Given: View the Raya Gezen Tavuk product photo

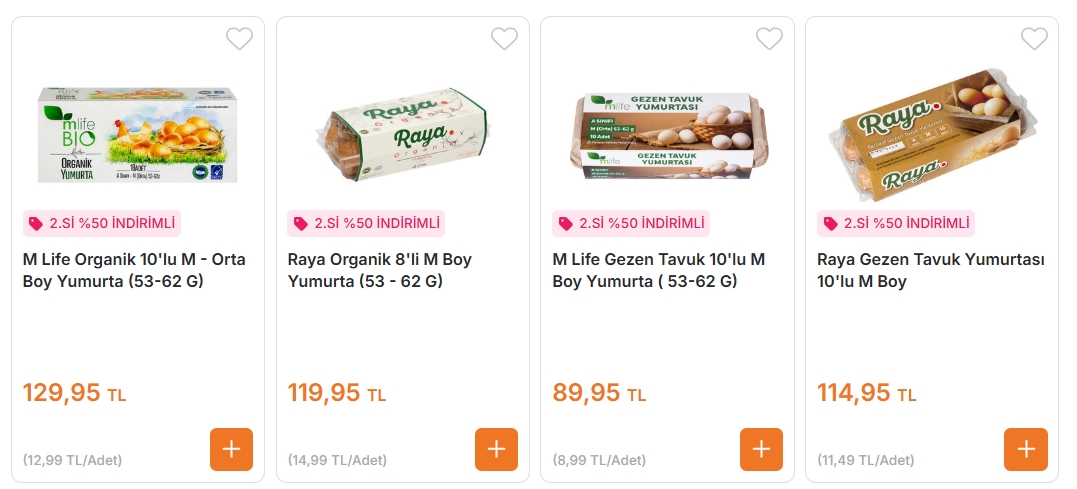Looking at the screenshot, I should 931,135.
